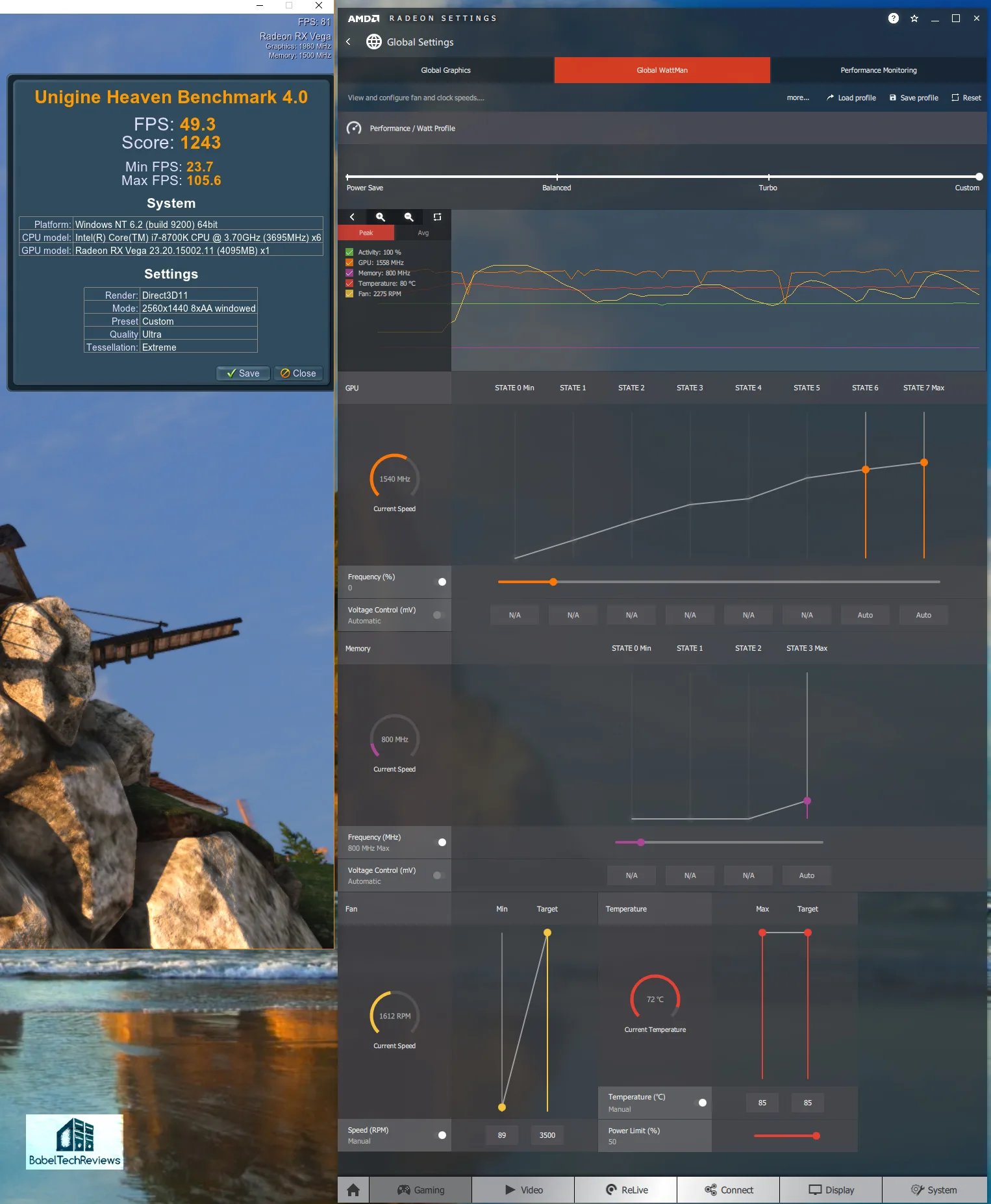
Task: Open the Home icon in bottom bar
Action: coord(353,1190)
